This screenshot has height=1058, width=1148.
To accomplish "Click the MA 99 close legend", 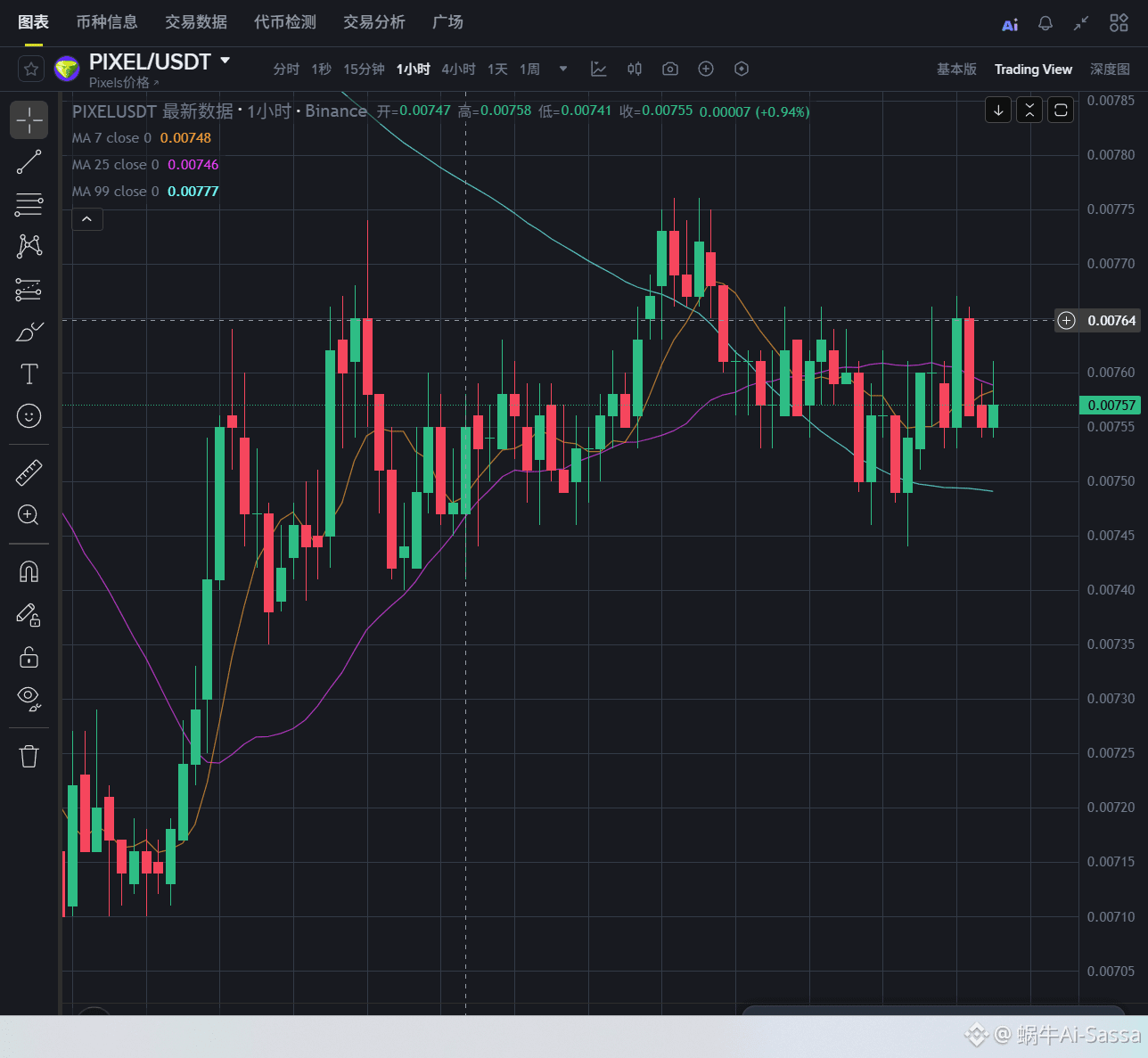I will tap(145, 192).
